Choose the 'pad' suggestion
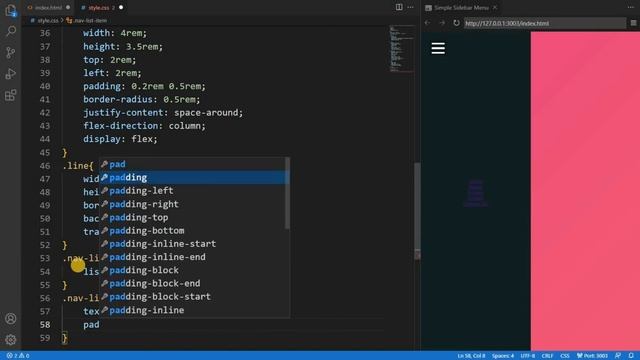Image resolution: width=640 pixels, height=360 pixels. click(x=194, y=164)
